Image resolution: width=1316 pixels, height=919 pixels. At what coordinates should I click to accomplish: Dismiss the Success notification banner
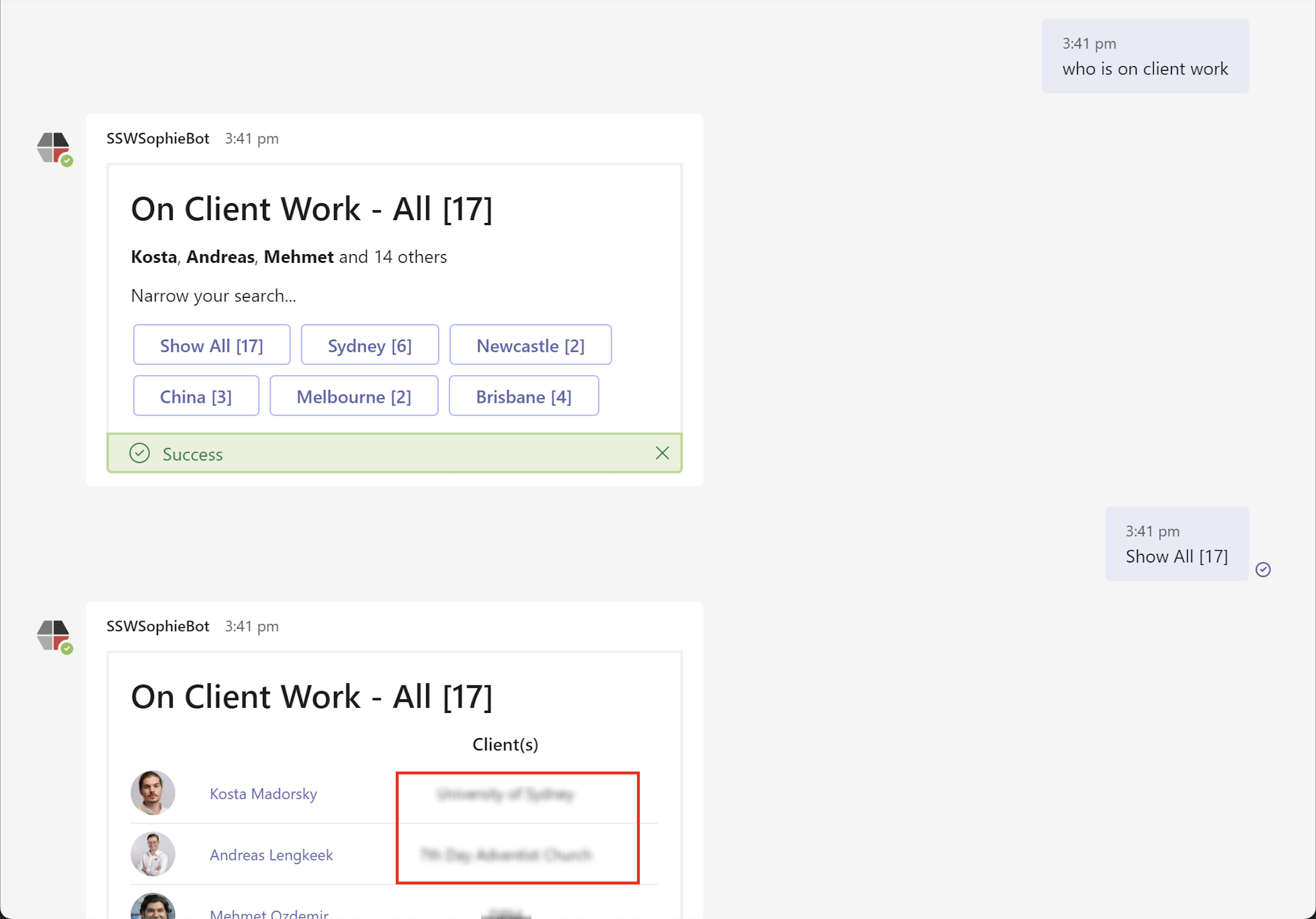[662, 453]
